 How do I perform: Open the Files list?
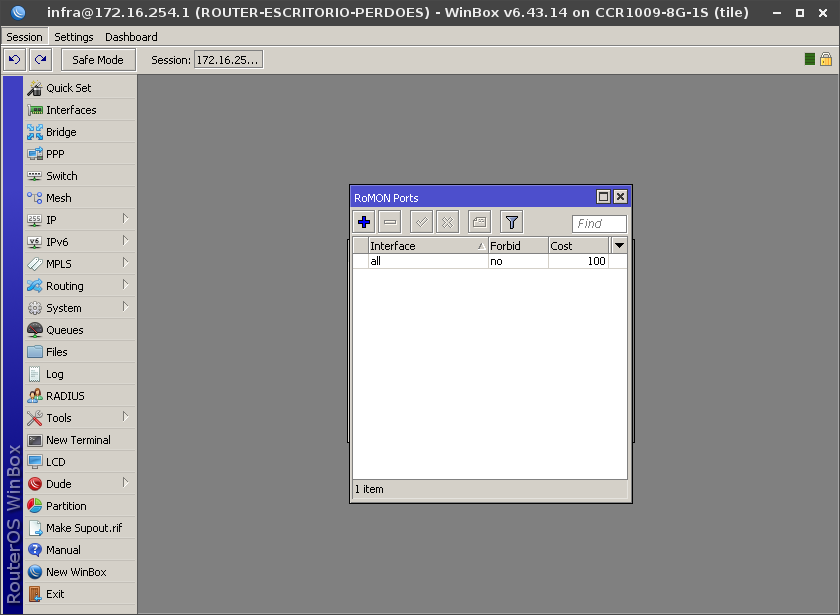click(x=80, y=352)
